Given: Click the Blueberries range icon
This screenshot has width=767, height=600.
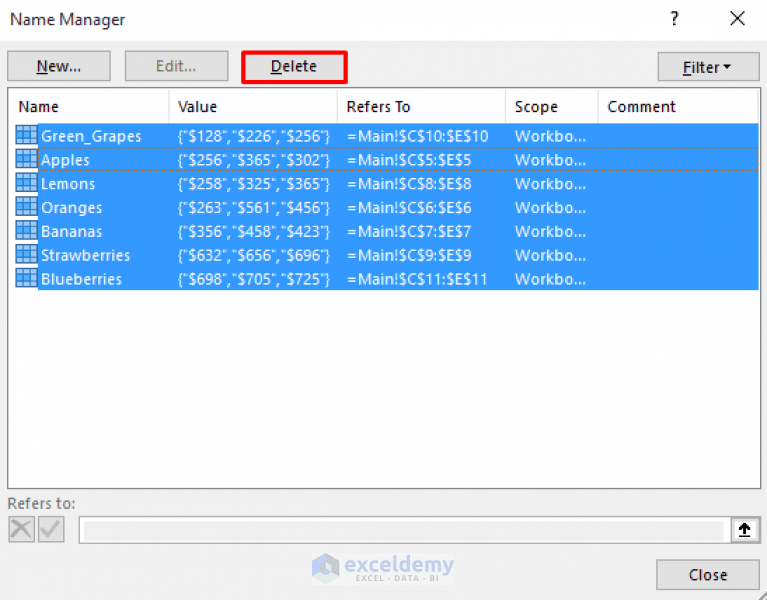Looking at the screenshot, I should (x=26, y=278).
